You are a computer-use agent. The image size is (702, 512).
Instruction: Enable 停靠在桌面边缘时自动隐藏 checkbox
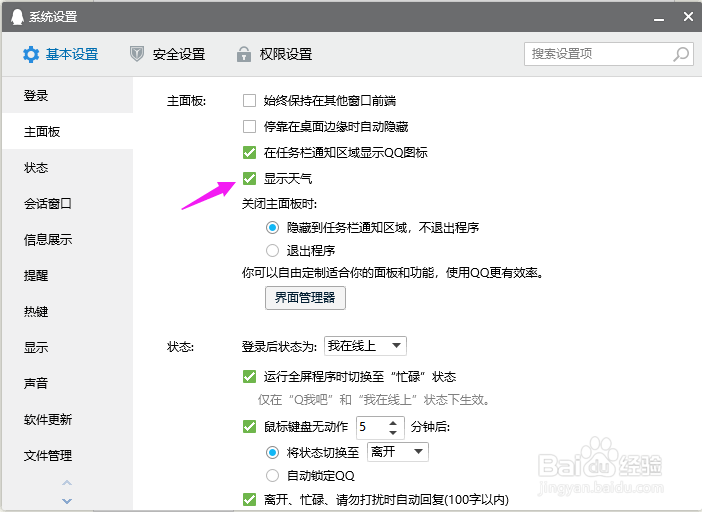pos(249,127)
